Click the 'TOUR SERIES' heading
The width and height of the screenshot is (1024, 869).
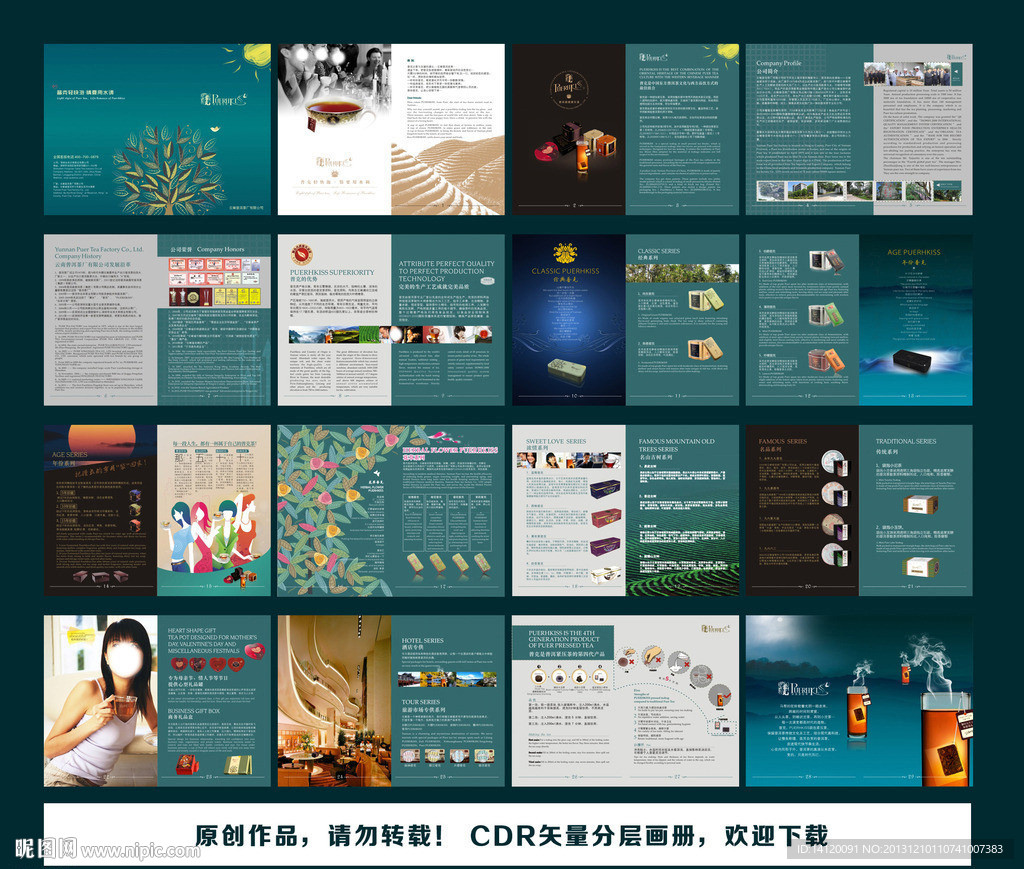(421, 702)
